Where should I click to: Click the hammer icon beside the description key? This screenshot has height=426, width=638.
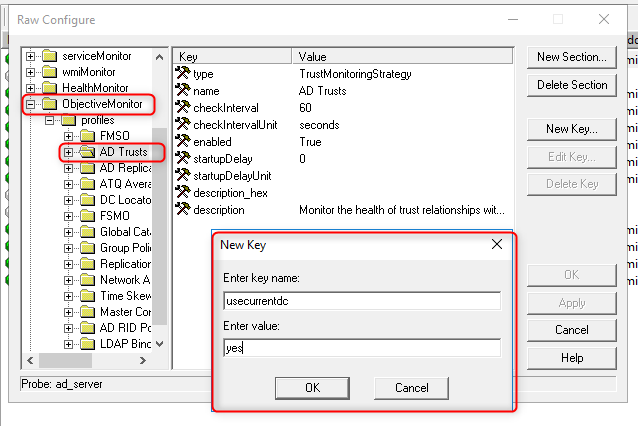tap(182, 210)
